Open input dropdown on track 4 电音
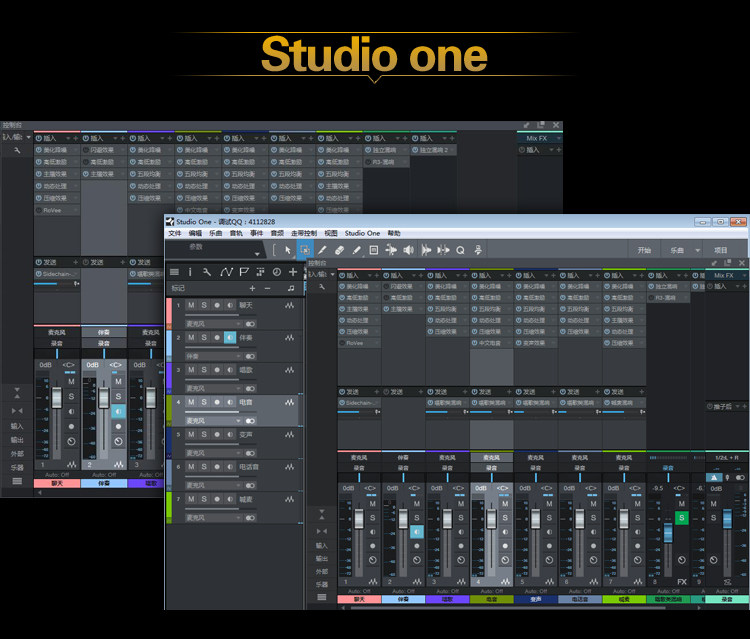 pos(213,421)
